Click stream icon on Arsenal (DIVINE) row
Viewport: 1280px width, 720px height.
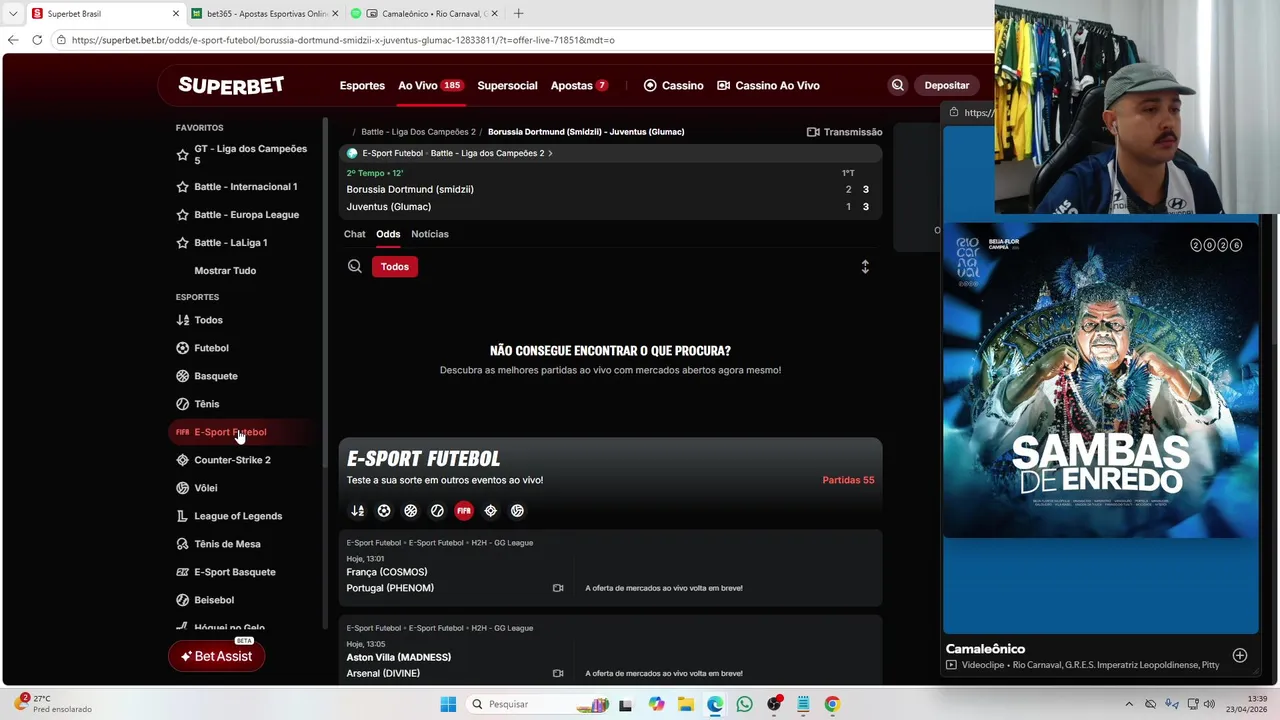558,673
